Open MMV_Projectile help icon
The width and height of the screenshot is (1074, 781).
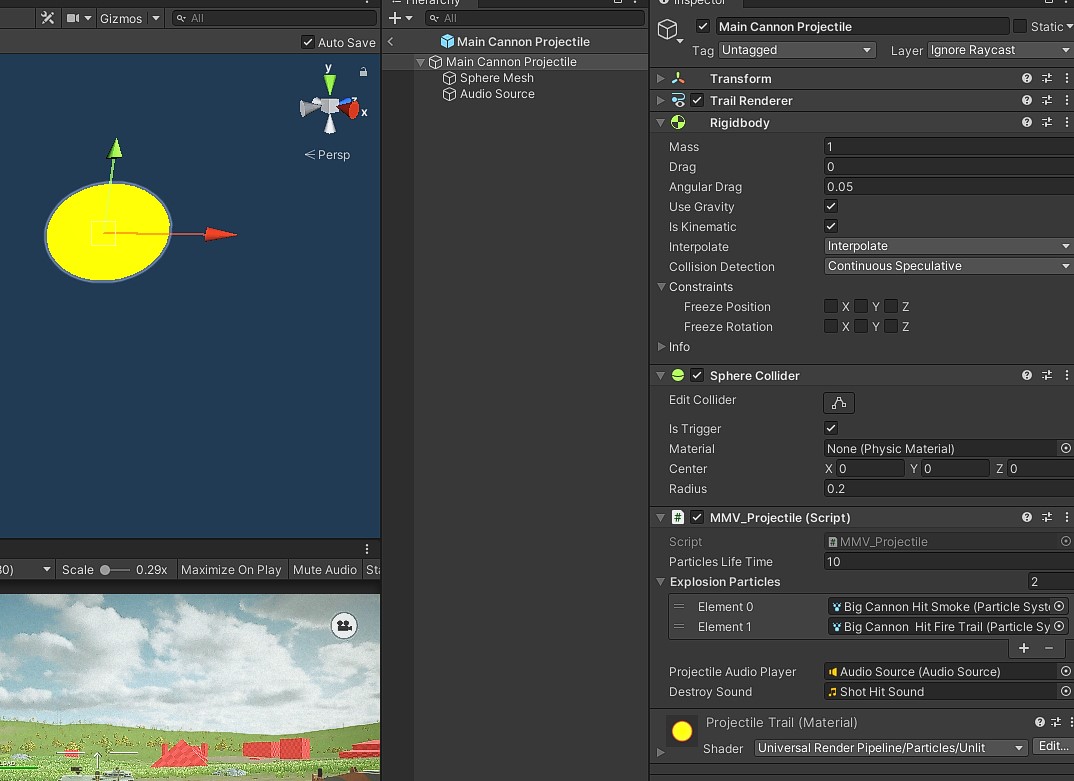click(1027, 517)
